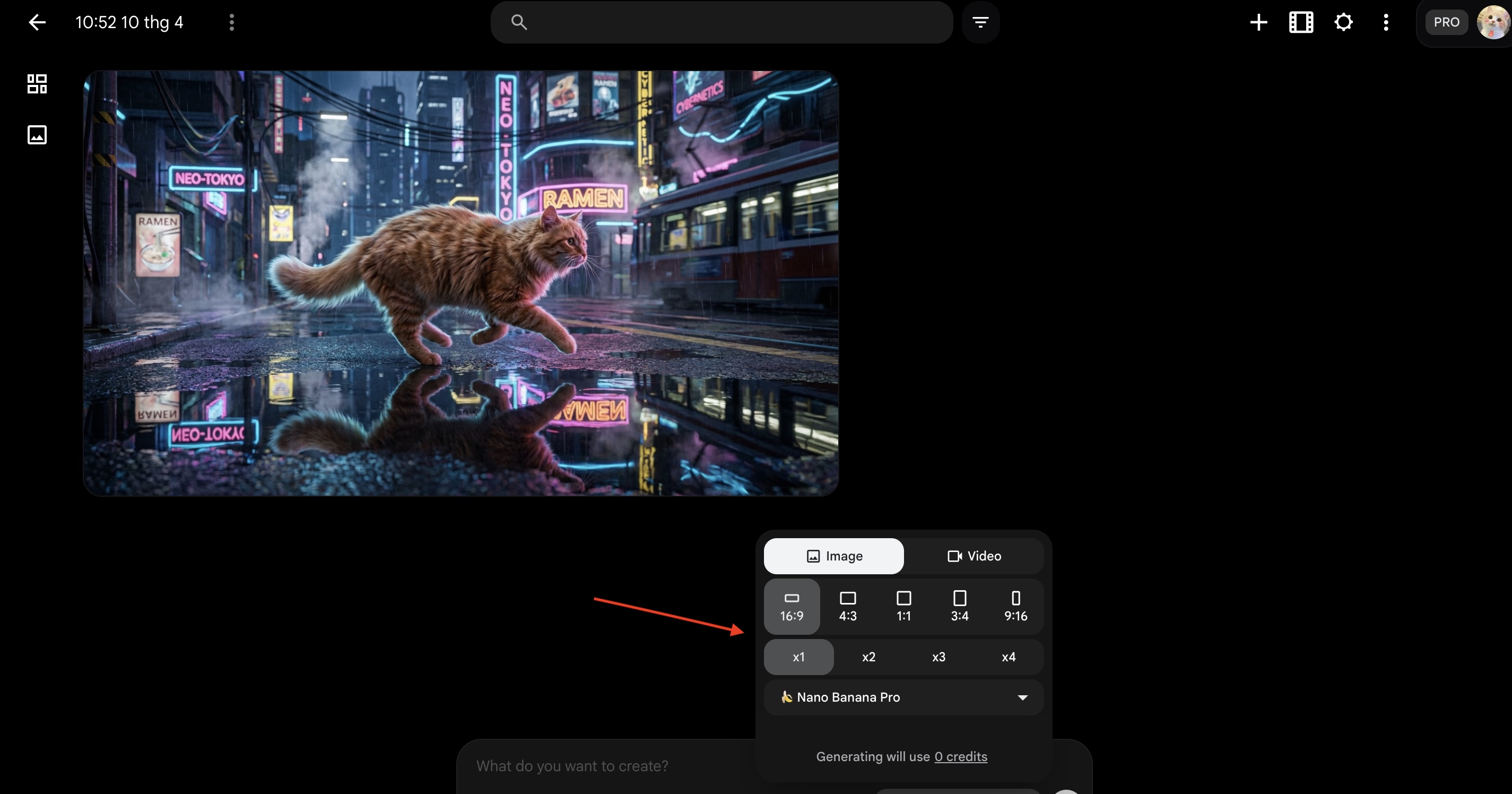Switch to the Image tab
This screenshot has height=794, width=1512.
(x=833, y=556)
